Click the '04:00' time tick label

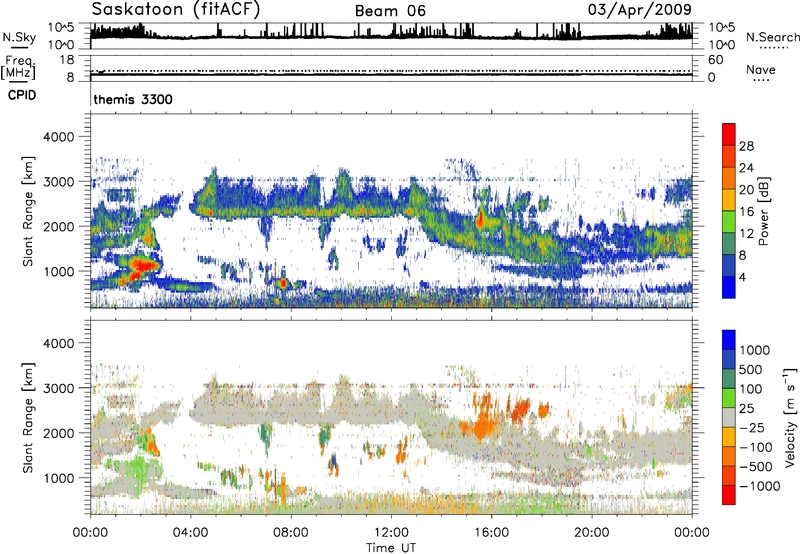tap(190, 532)
